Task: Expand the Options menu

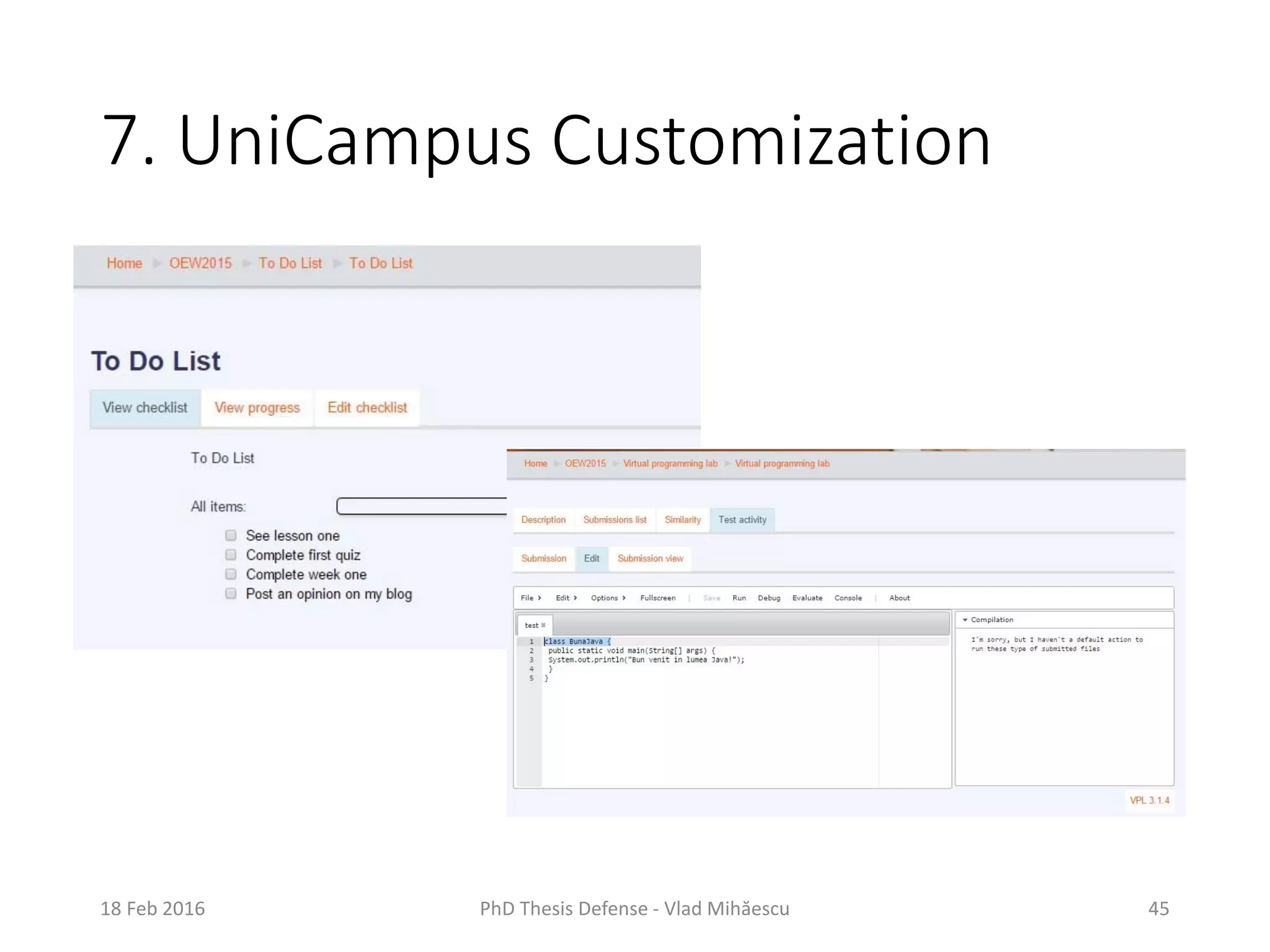Action: (x=608, y=598)
